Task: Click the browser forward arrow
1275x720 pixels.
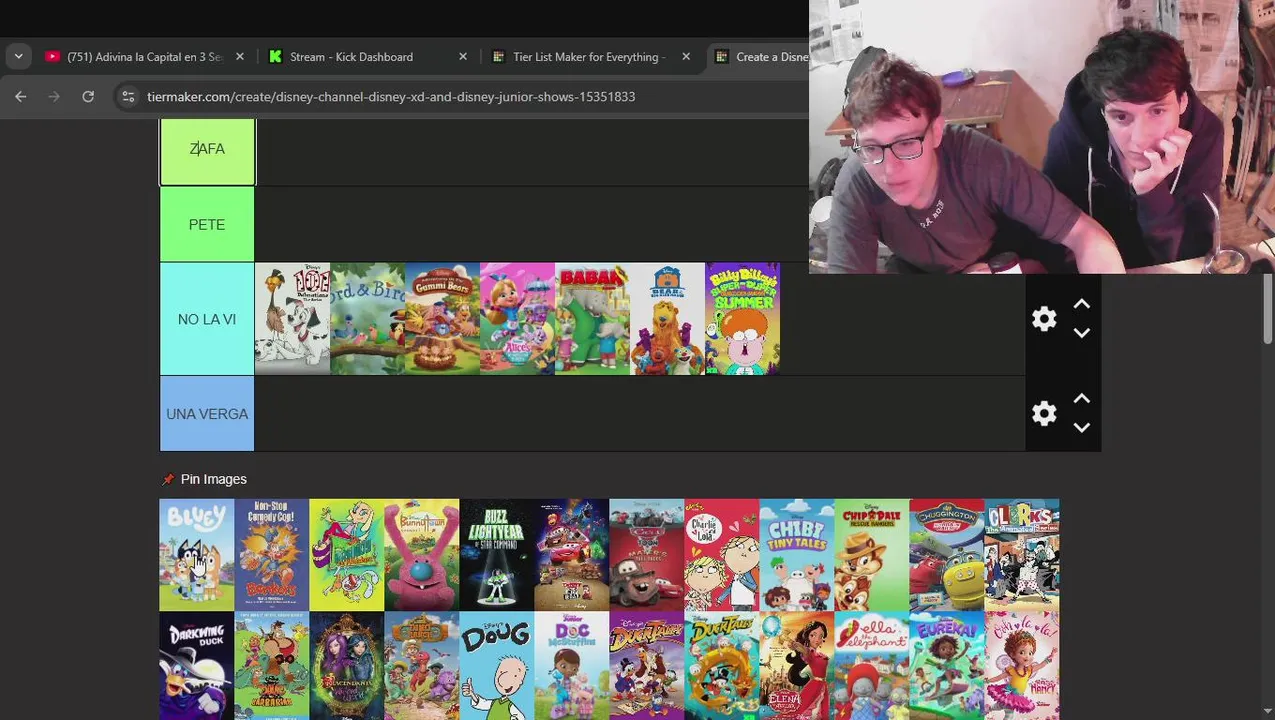Action: (54, 96)
